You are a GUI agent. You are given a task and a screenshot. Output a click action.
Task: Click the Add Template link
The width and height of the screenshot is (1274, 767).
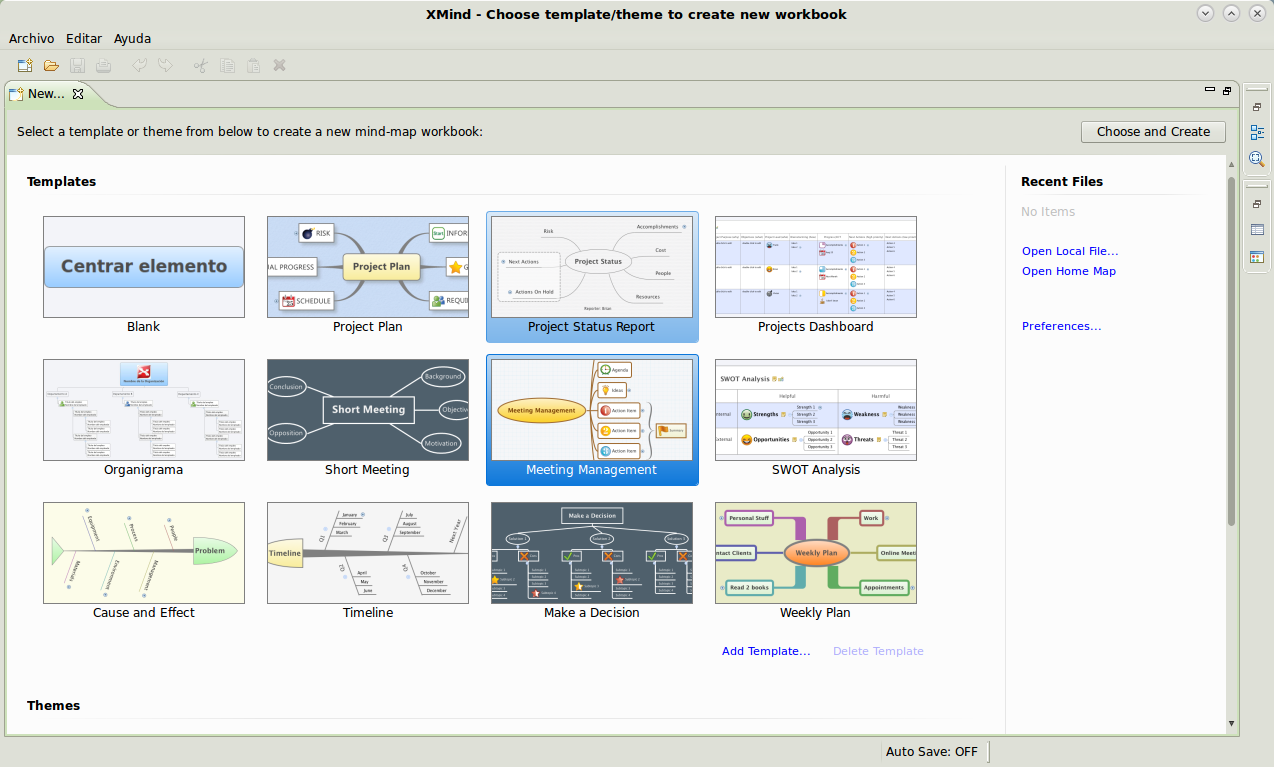(765, 650)
